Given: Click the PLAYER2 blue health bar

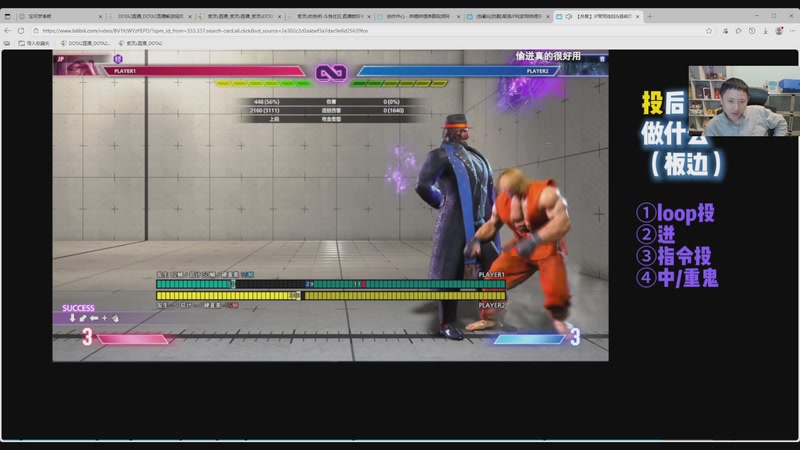Looking at the screenshot, I should click(x=458, y=71).
